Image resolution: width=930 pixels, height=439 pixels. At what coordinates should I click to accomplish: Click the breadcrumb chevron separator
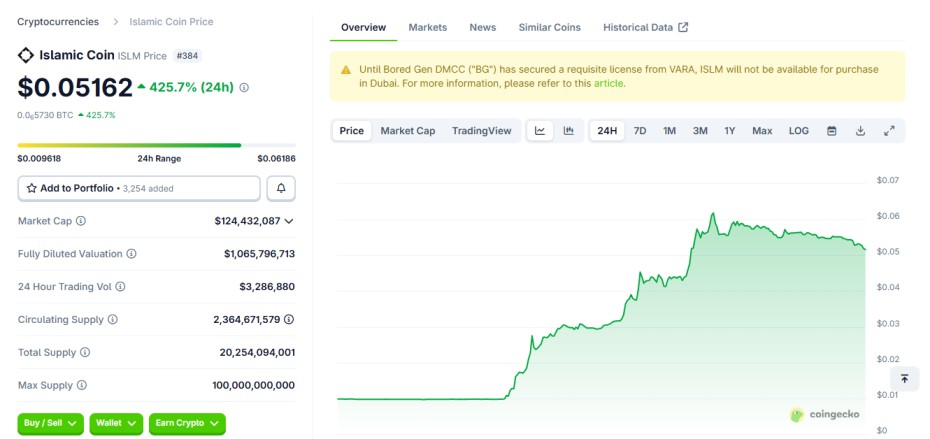coord(115,22)
